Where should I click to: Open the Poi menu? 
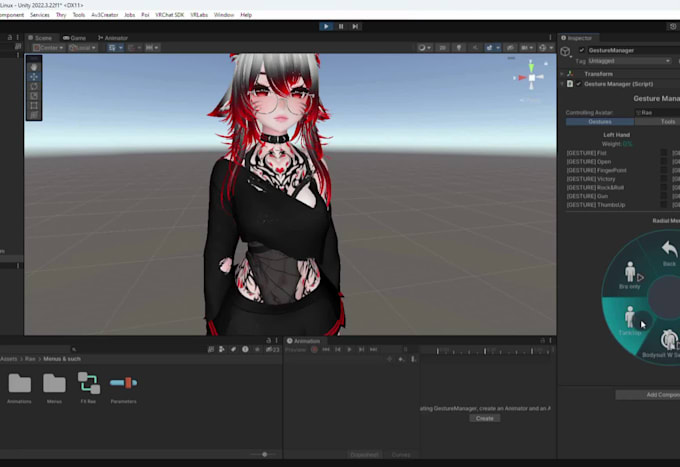tap(145, 15)
